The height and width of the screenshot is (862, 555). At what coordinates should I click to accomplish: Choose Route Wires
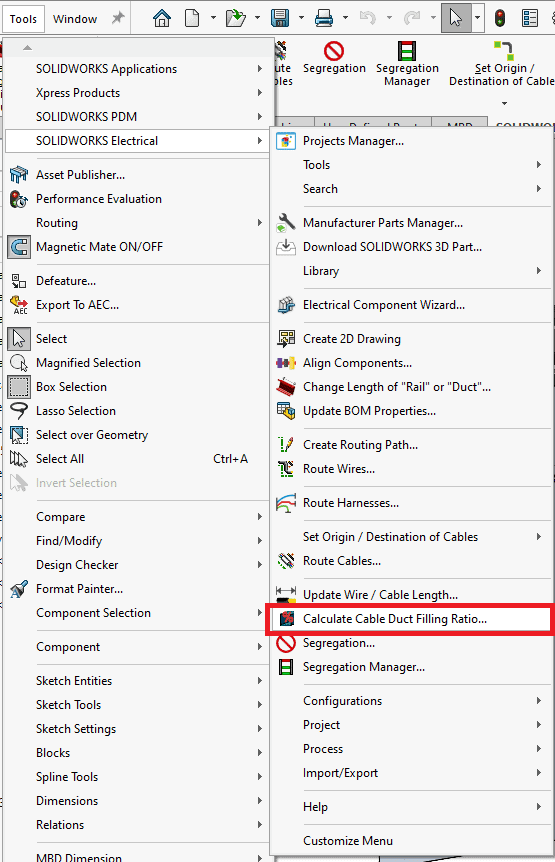click(412, 469)
